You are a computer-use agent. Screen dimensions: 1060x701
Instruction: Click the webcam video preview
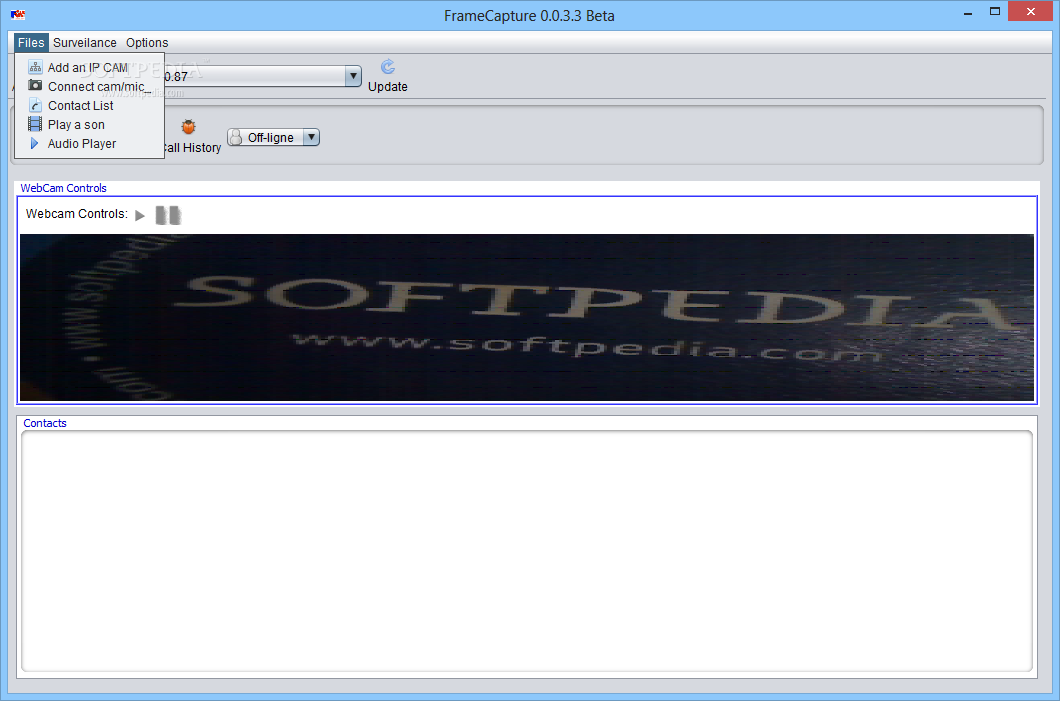527,317
